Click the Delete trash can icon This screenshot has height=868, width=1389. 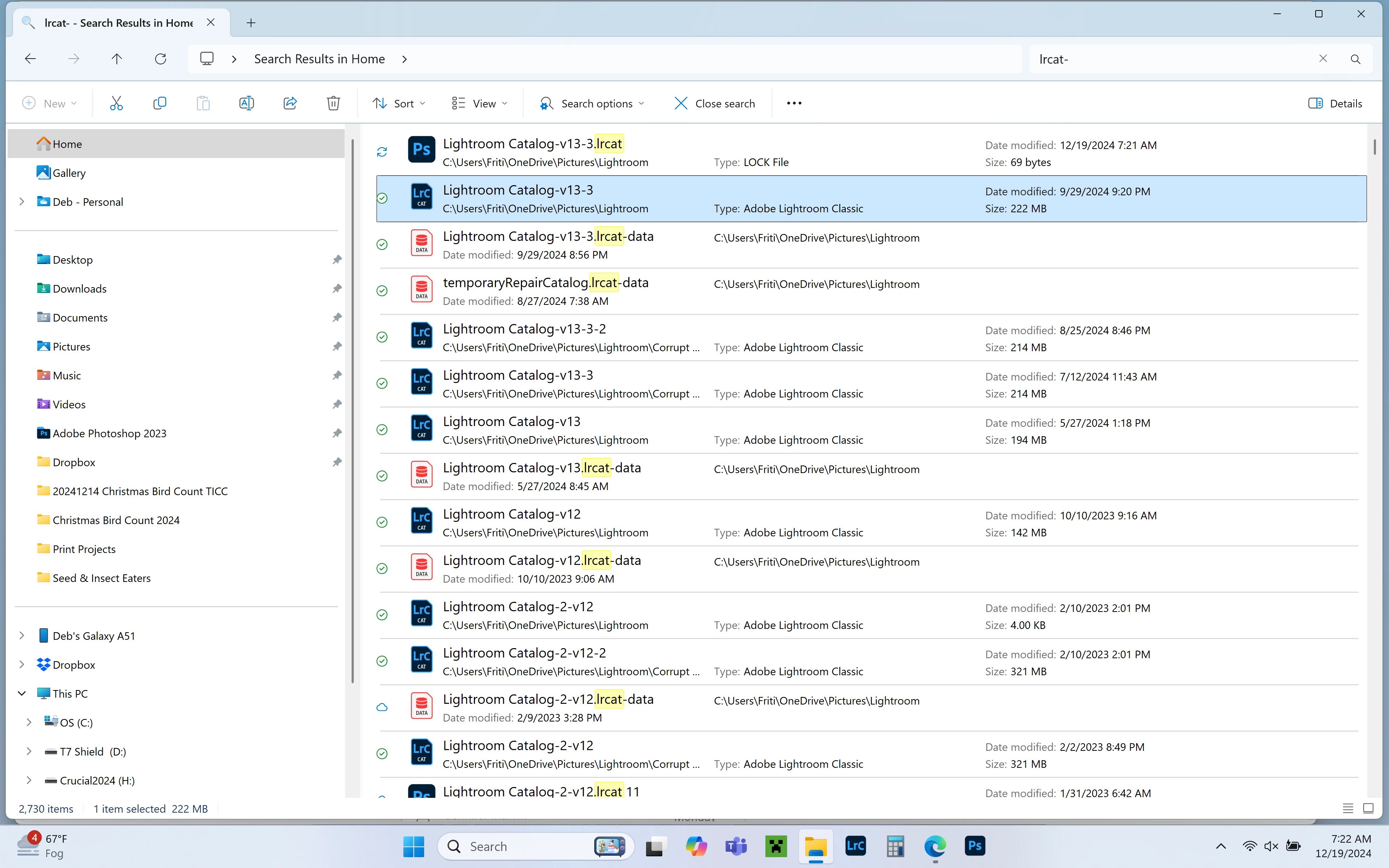click(x=333, y=103)
